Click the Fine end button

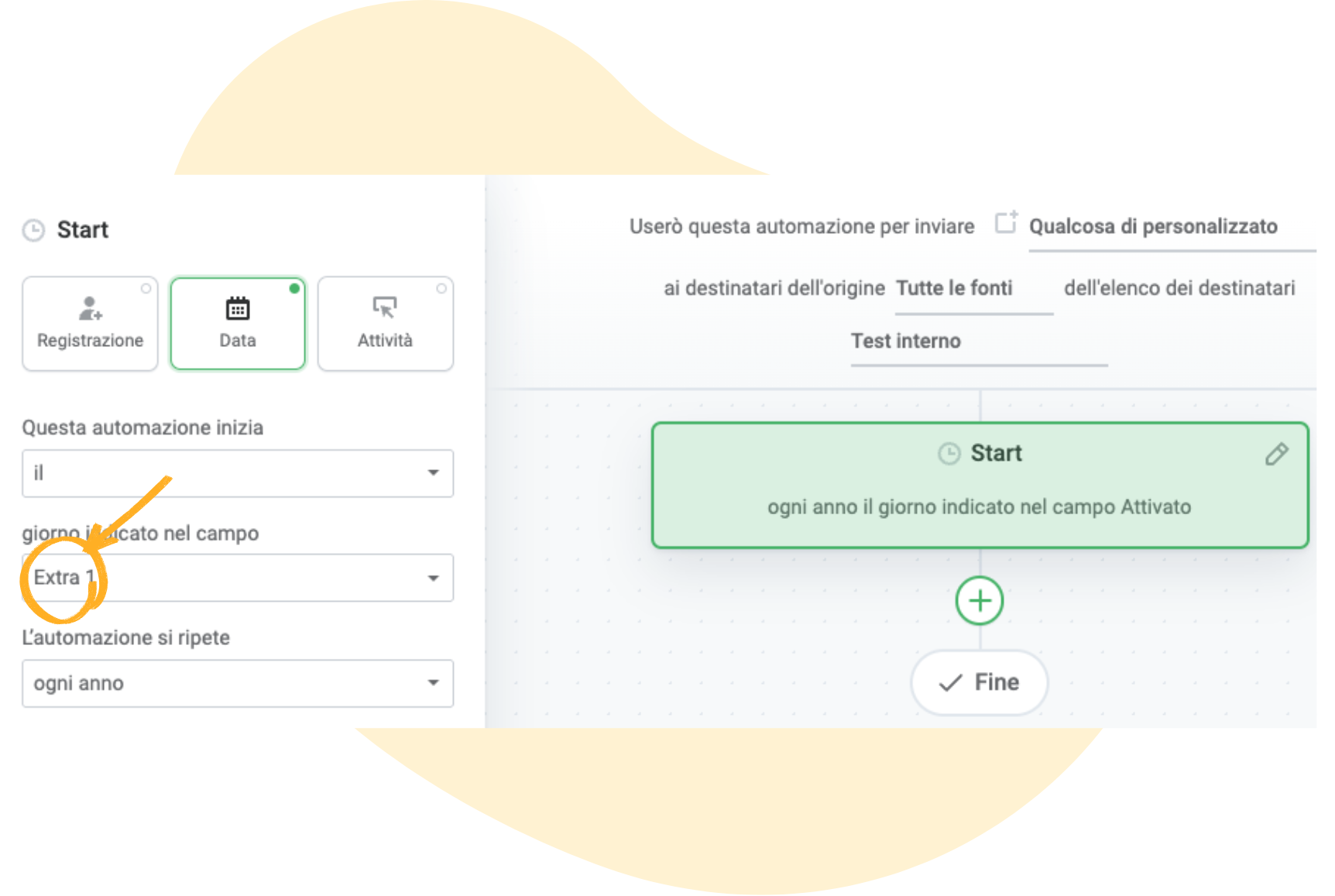tap(980, 682)
